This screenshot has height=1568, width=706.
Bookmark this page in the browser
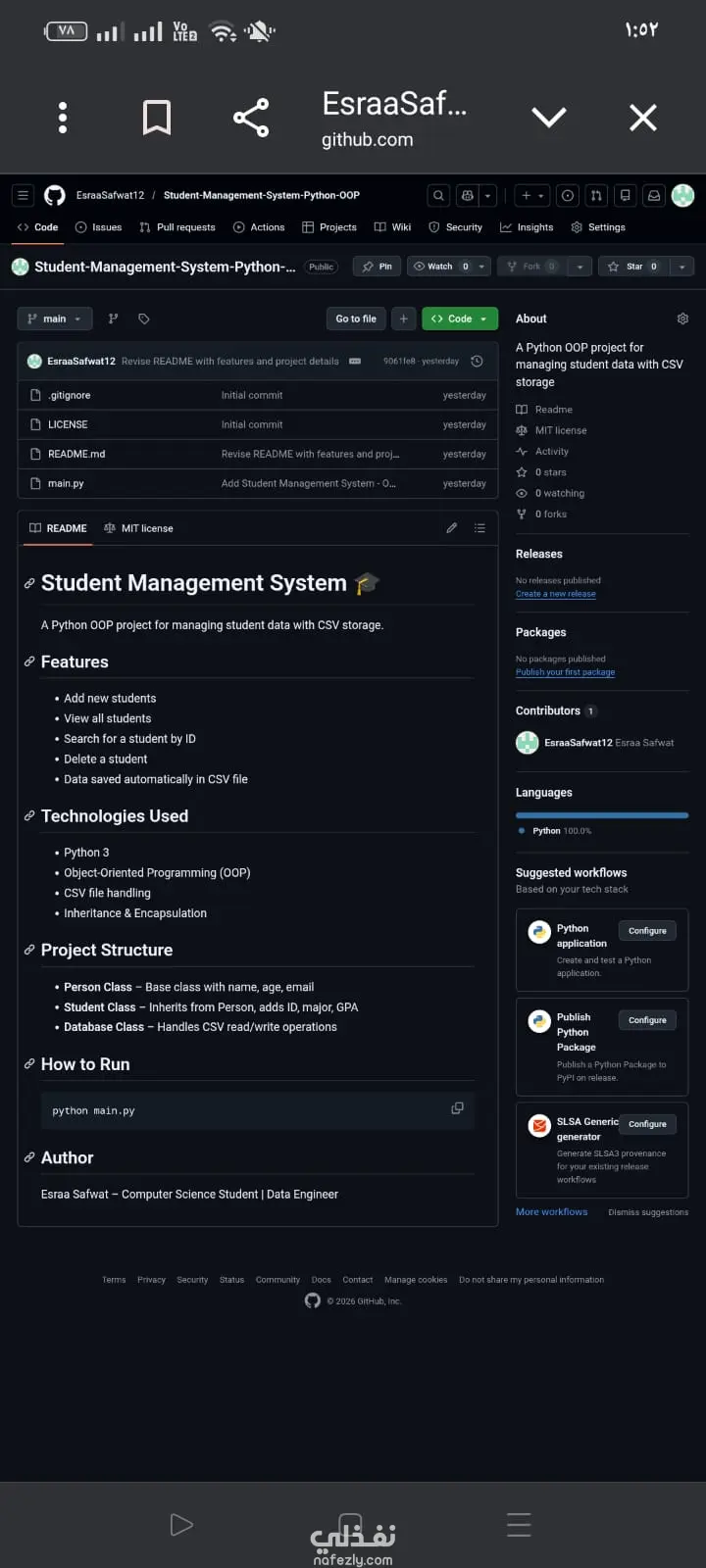tap(157, 118)
